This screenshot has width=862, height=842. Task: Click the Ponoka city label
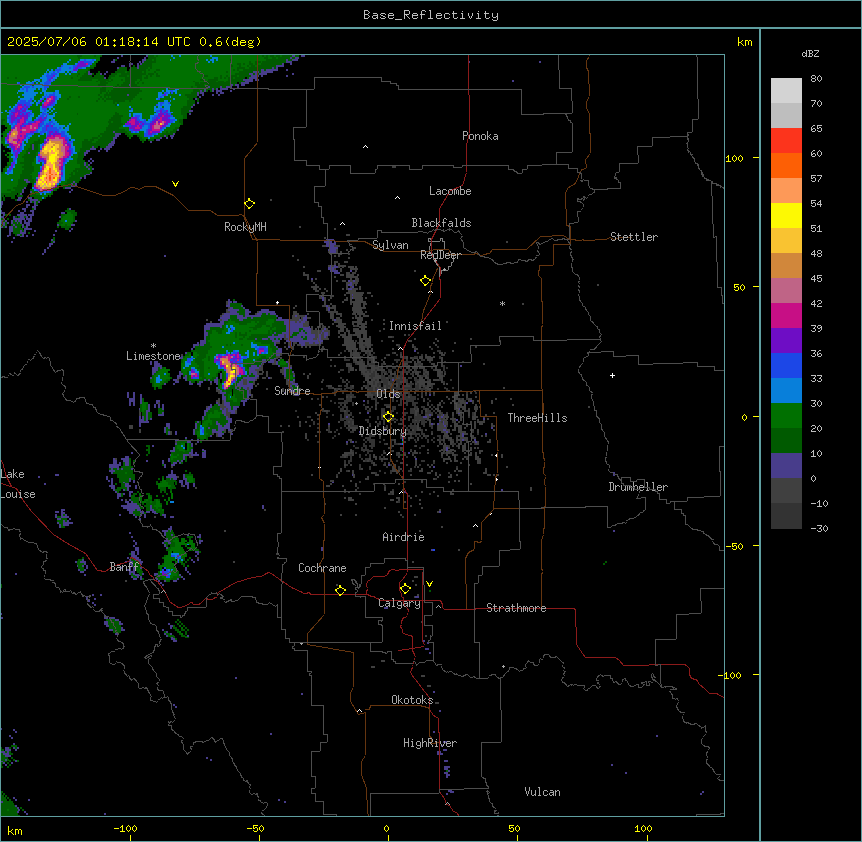click(480, 136)
